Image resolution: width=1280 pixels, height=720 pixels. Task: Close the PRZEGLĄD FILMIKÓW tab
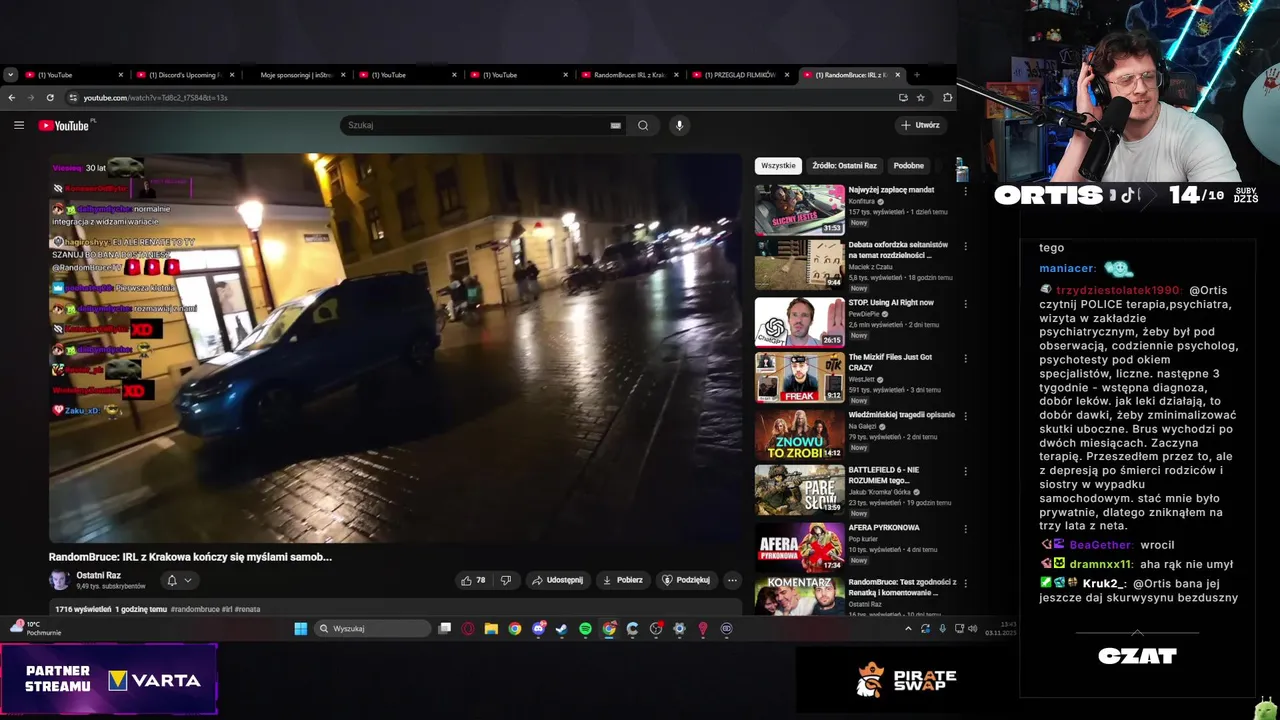tap(787, 74)
